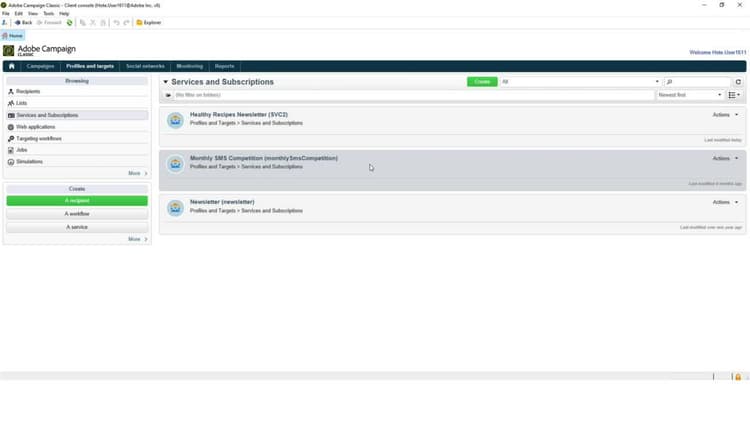Select the Home document tab
750x421 pixels.
coord(12,36)
